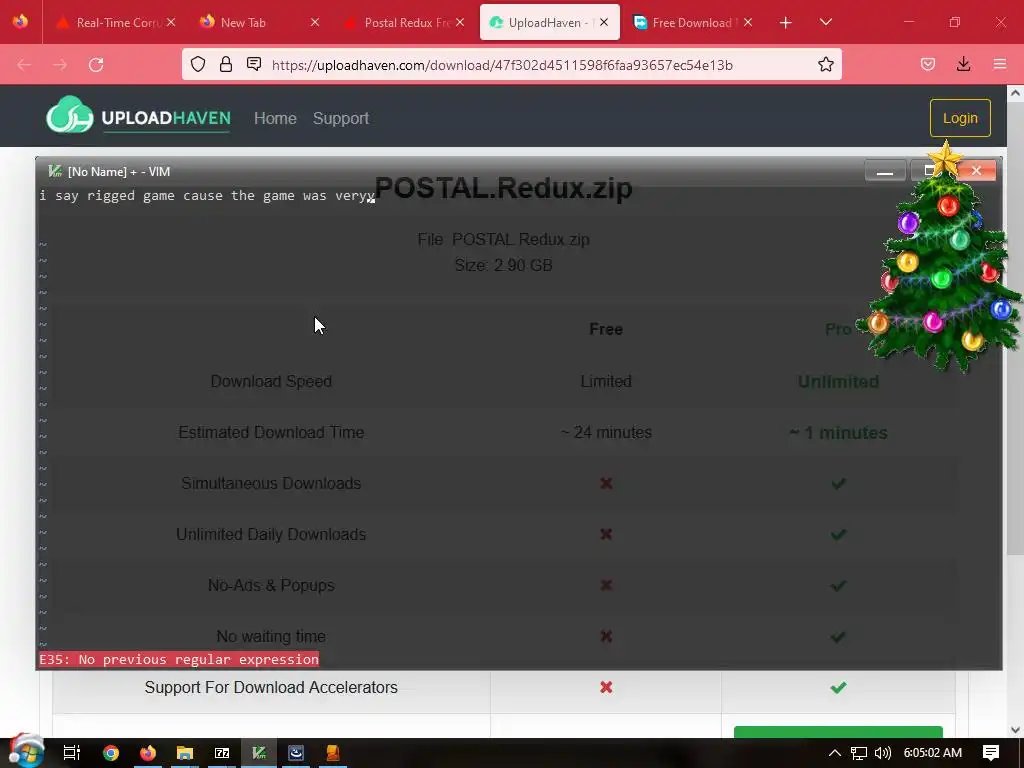The image size is (1024, 768).
Task: Switch to the Postal Redux Free tab
Action: [404, 23]
